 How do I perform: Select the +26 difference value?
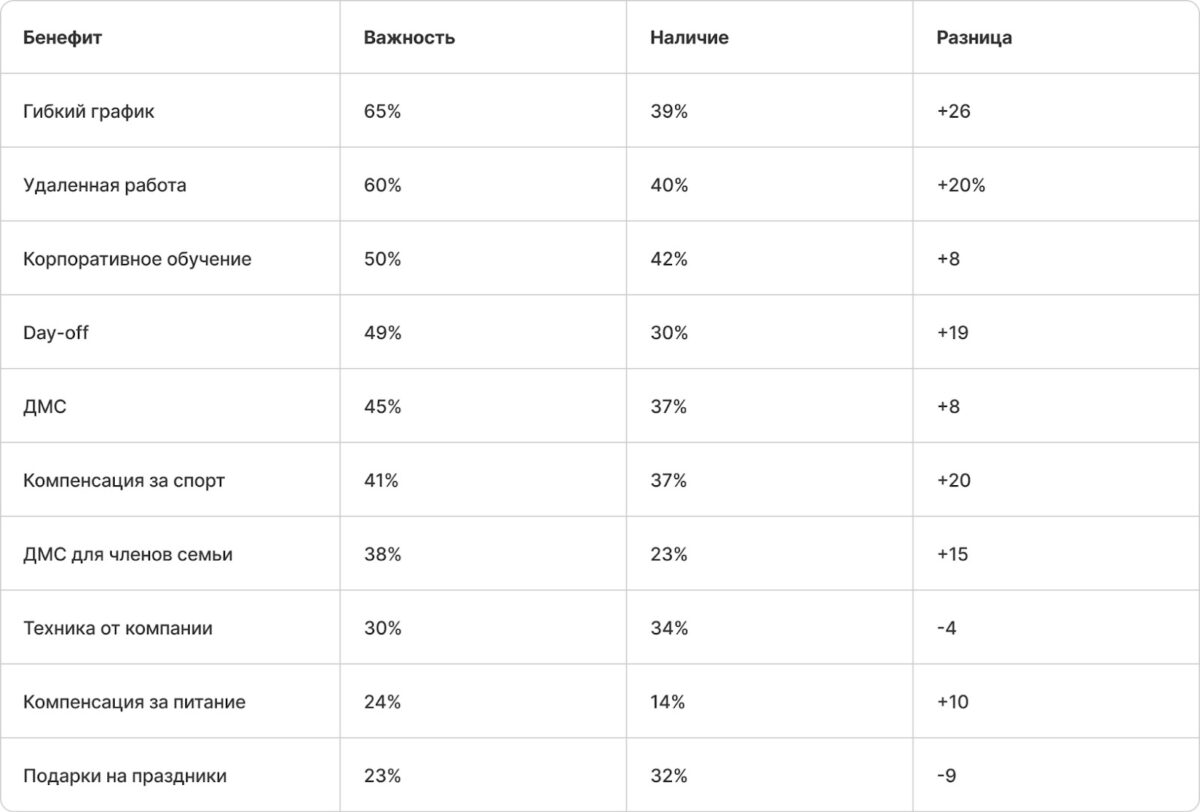coord(953,112)
